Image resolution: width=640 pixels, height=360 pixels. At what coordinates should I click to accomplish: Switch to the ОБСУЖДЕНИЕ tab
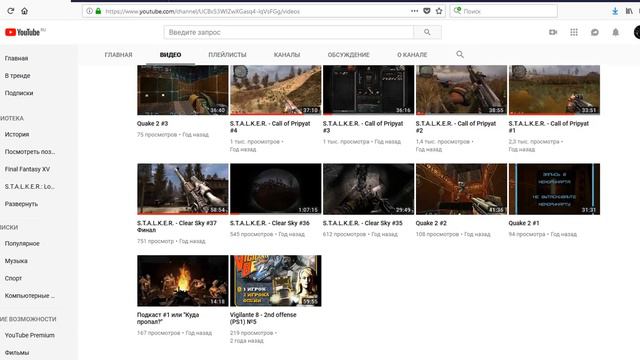point(349,55)
